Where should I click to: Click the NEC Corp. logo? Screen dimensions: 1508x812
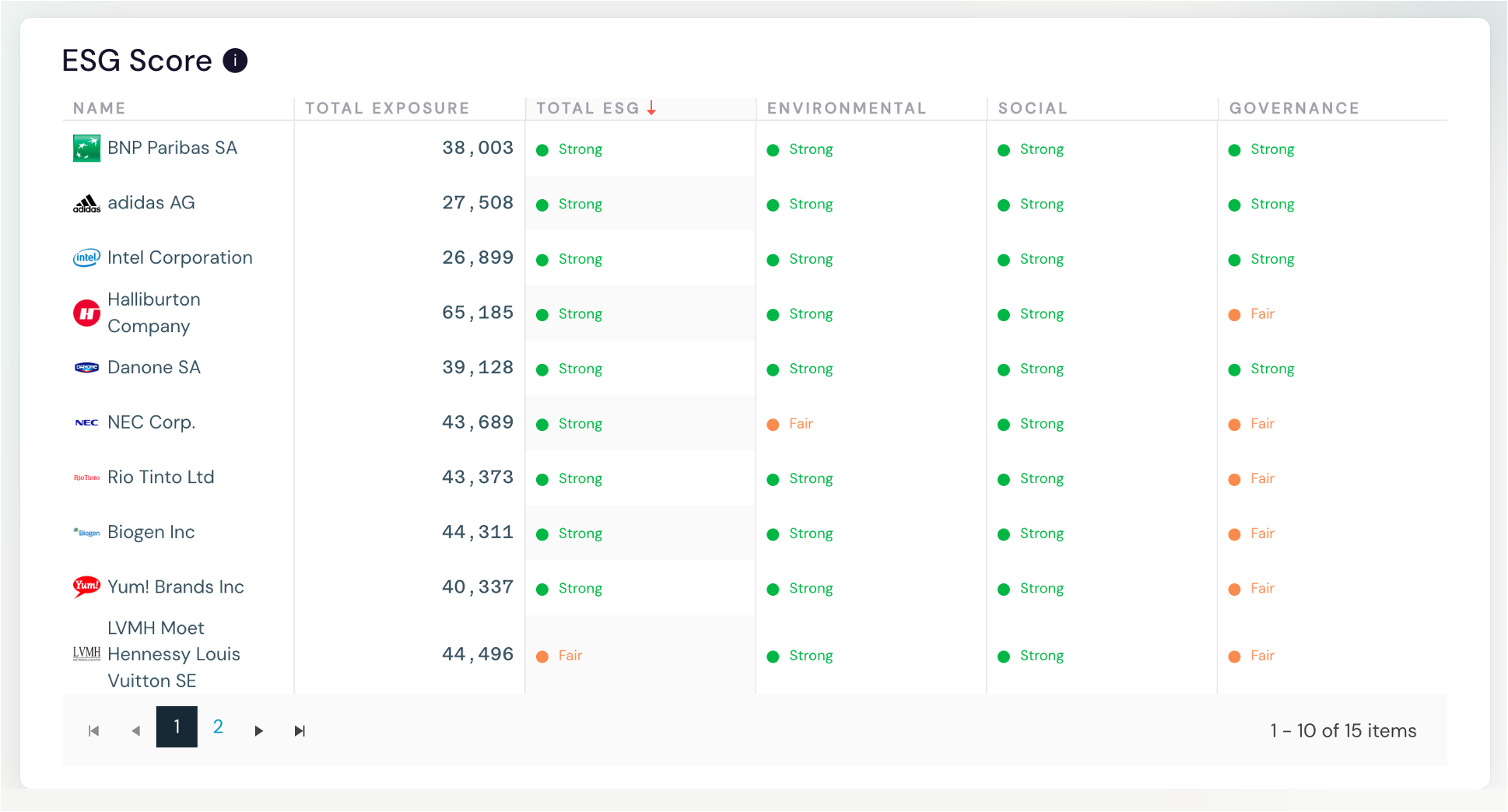pos(86,422)
